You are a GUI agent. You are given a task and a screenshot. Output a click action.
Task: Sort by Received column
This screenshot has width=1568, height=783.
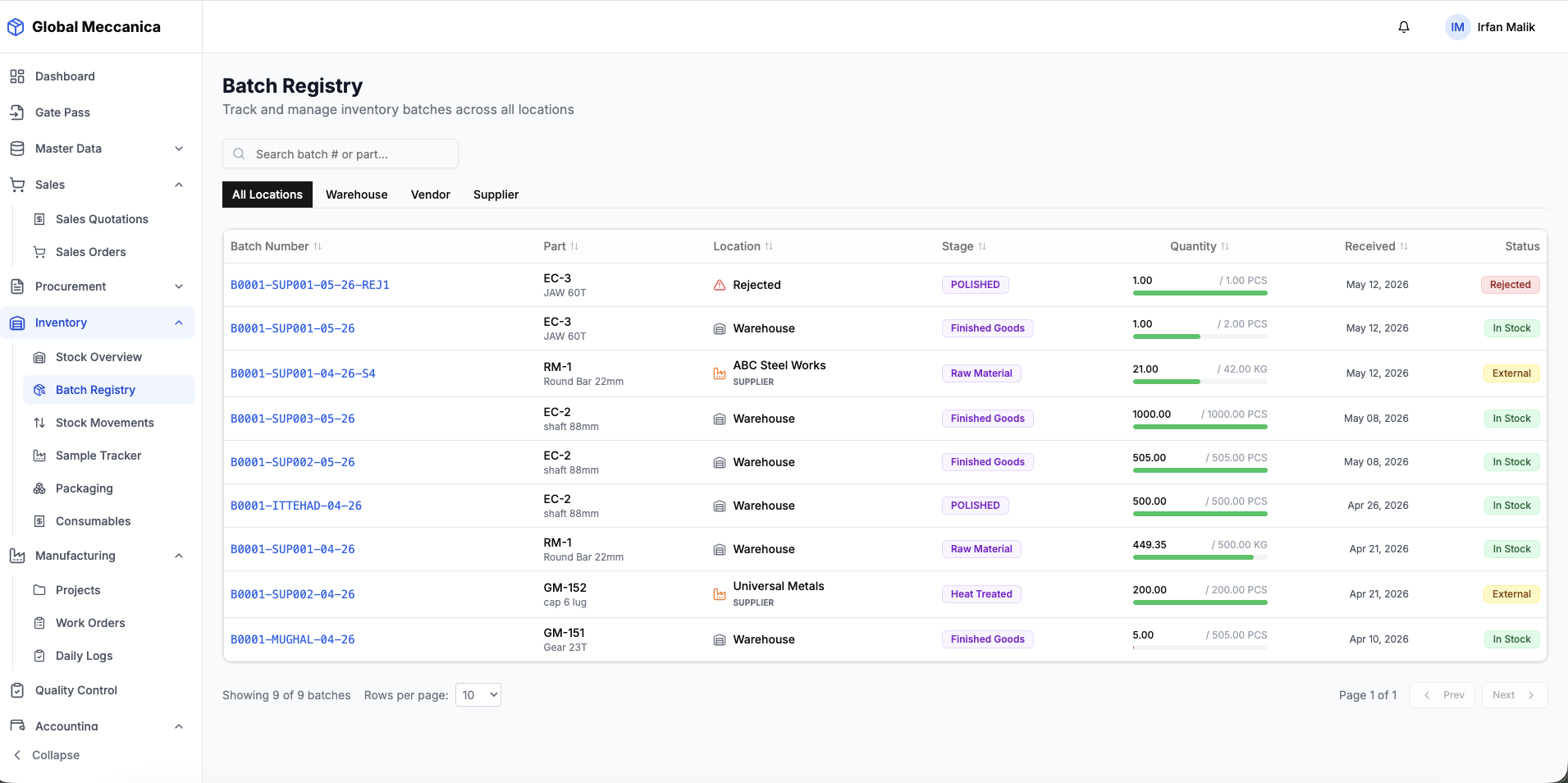(1376, 246)
